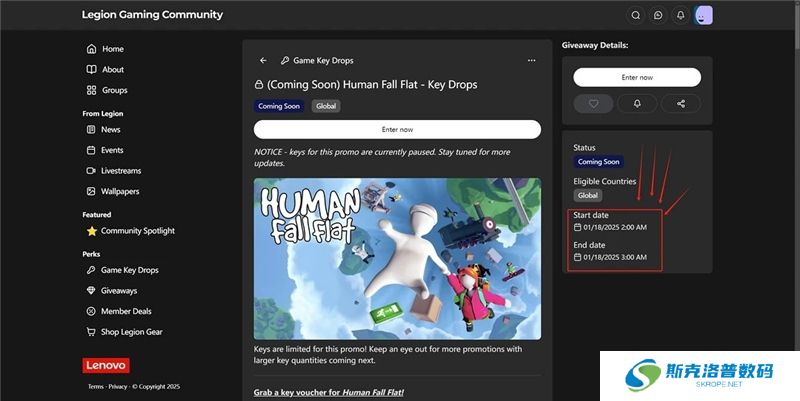Click the share icon button

point(681,103)
